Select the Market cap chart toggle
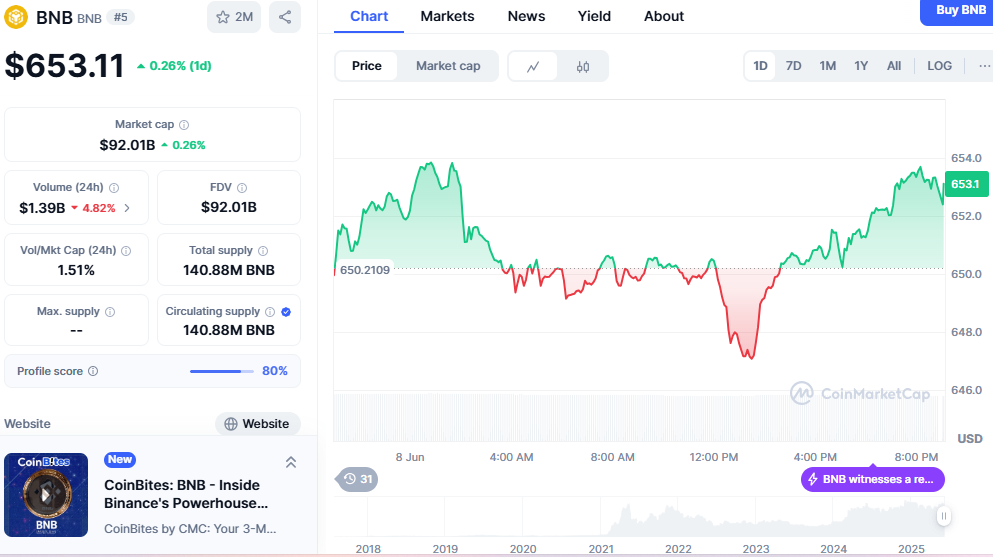993x557 pixels. click(448, 66)
